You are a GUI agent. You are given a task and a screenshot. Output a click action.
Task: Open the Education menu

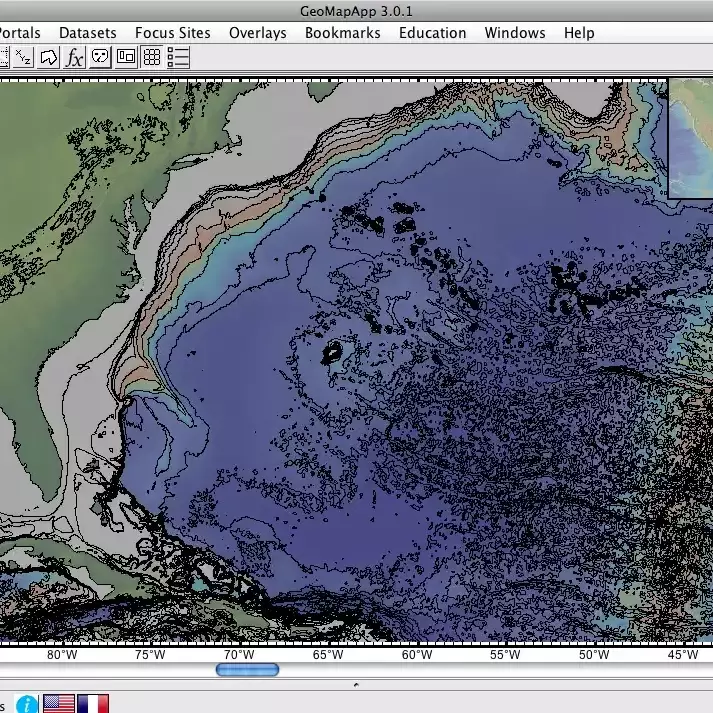[x=432, y=33]
